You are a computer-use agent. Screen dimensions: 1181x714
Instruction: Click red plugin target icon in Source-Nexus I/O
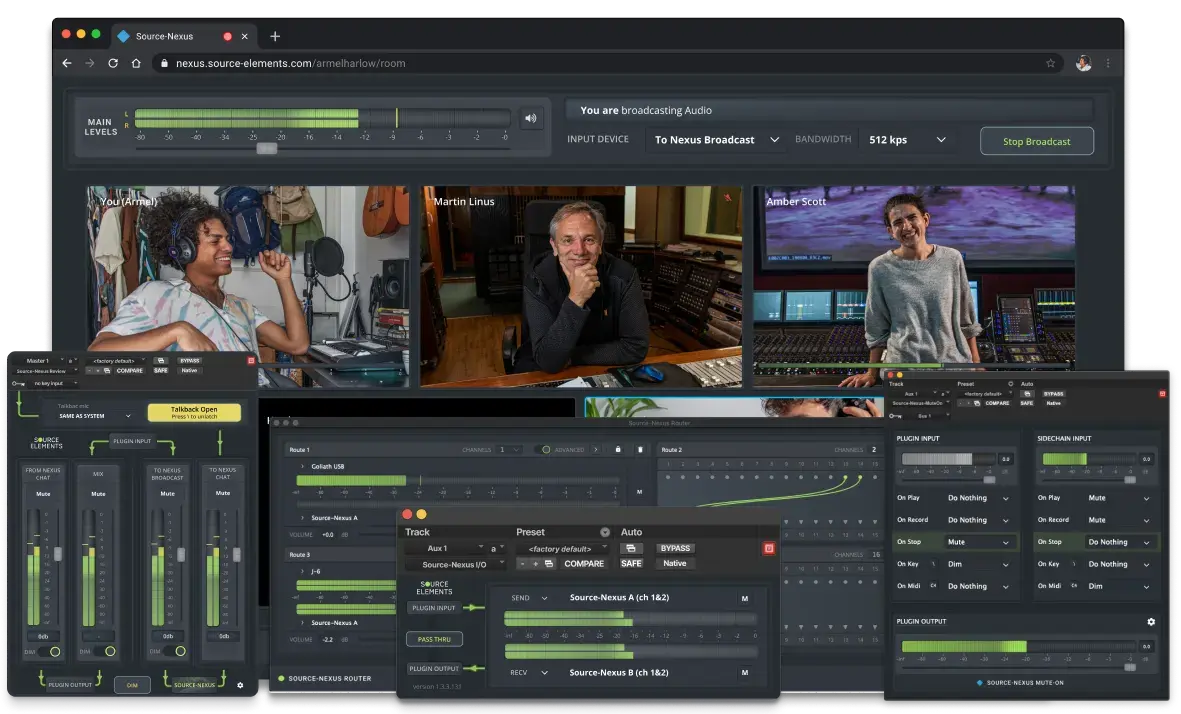point(768,548)
